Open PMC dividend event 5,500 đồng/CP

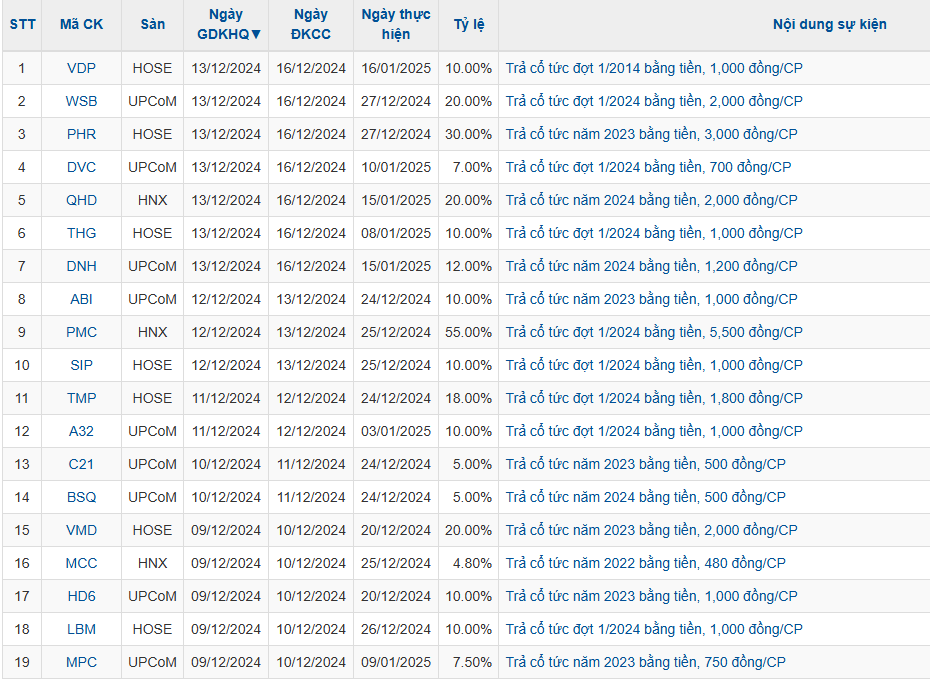653,332
